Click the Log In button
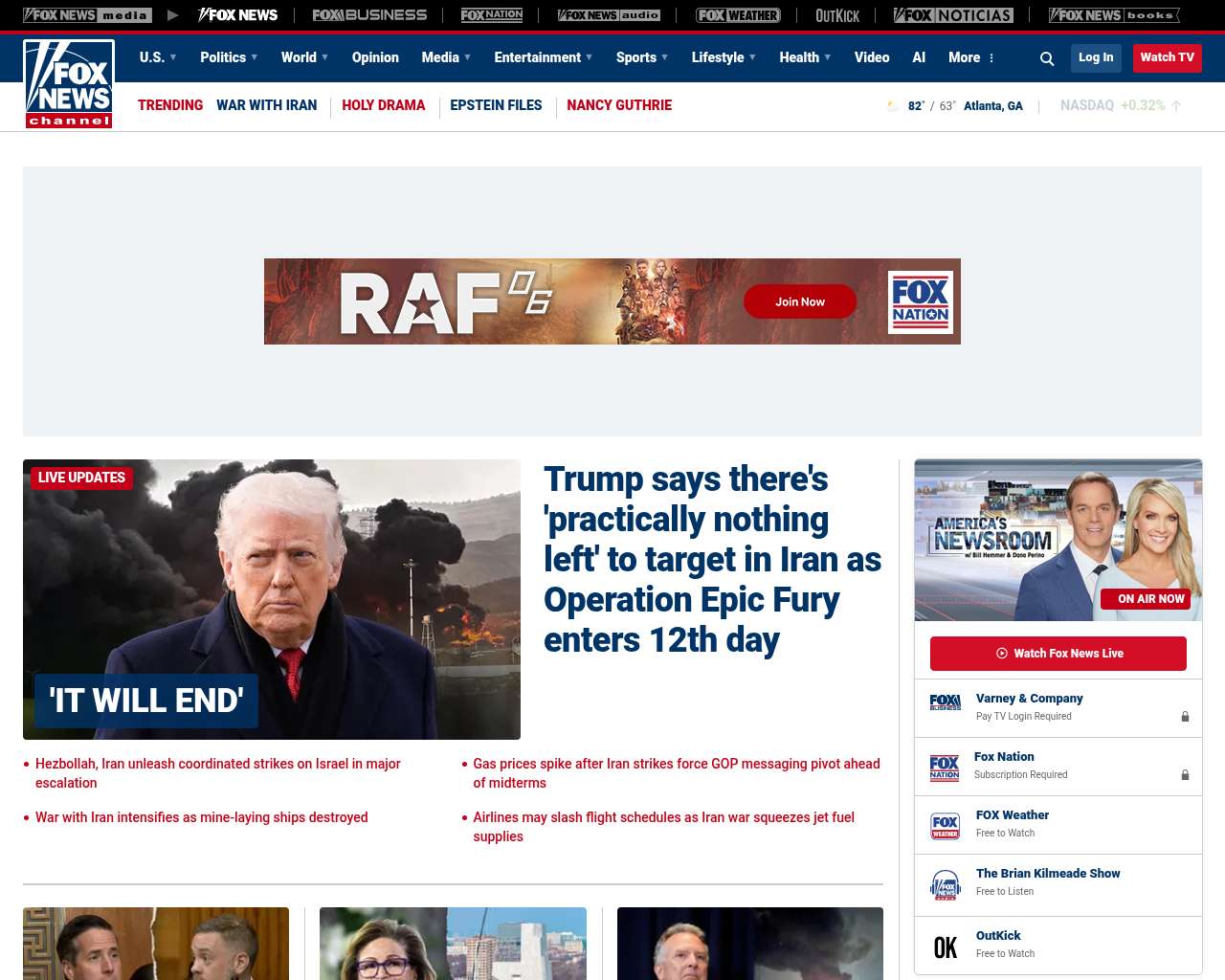 1096,57
